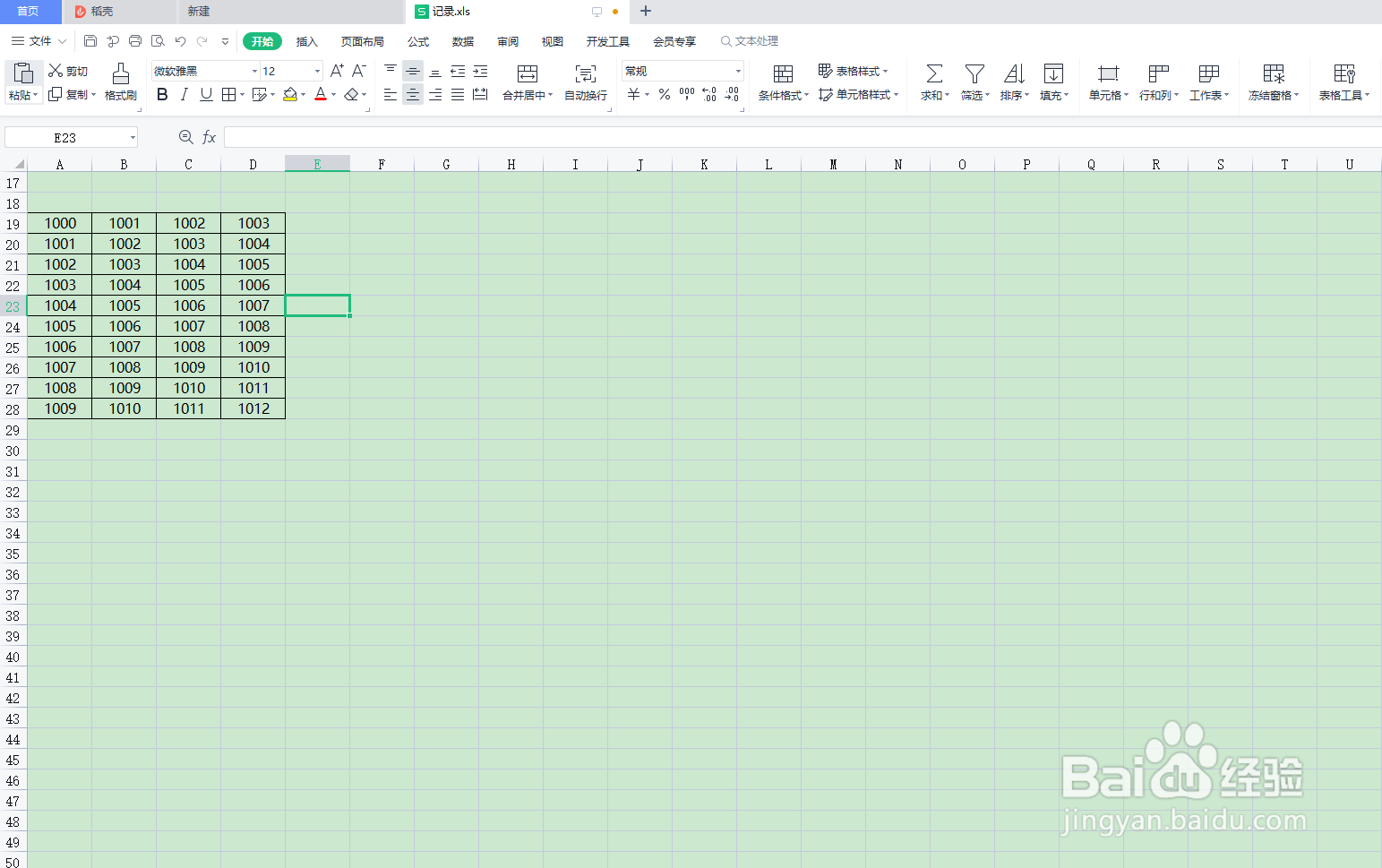The image size is (1382, 868).
Task: Increase font size with A+ icon
Action: click(x=337, y=71)
